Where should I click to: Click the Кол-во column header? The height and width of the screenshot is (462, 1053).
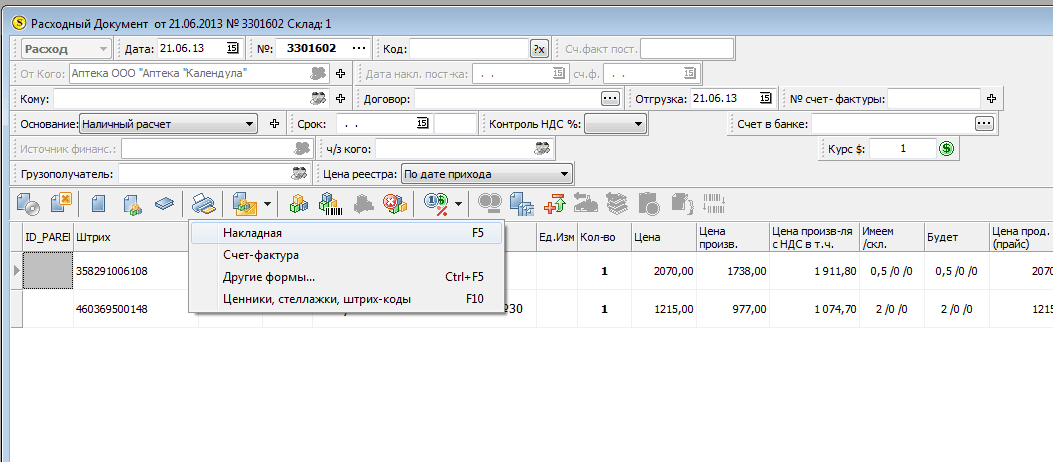pyautogui.click(x=604, y=236)
